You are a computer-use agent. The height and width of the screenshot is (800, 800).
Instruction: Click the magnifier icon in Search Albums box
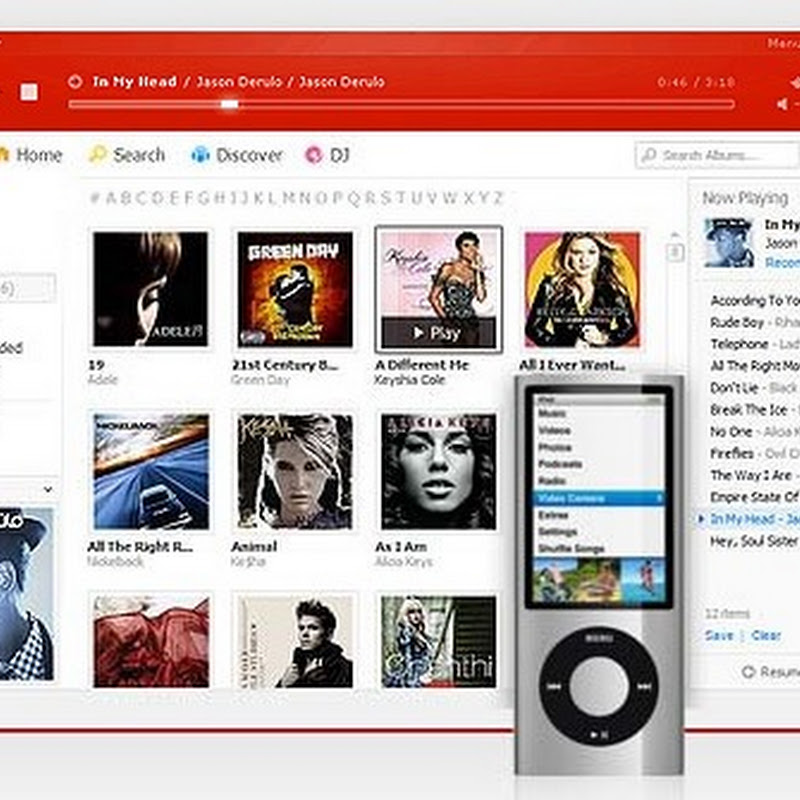pyautogui.click(x=649, y=155)
